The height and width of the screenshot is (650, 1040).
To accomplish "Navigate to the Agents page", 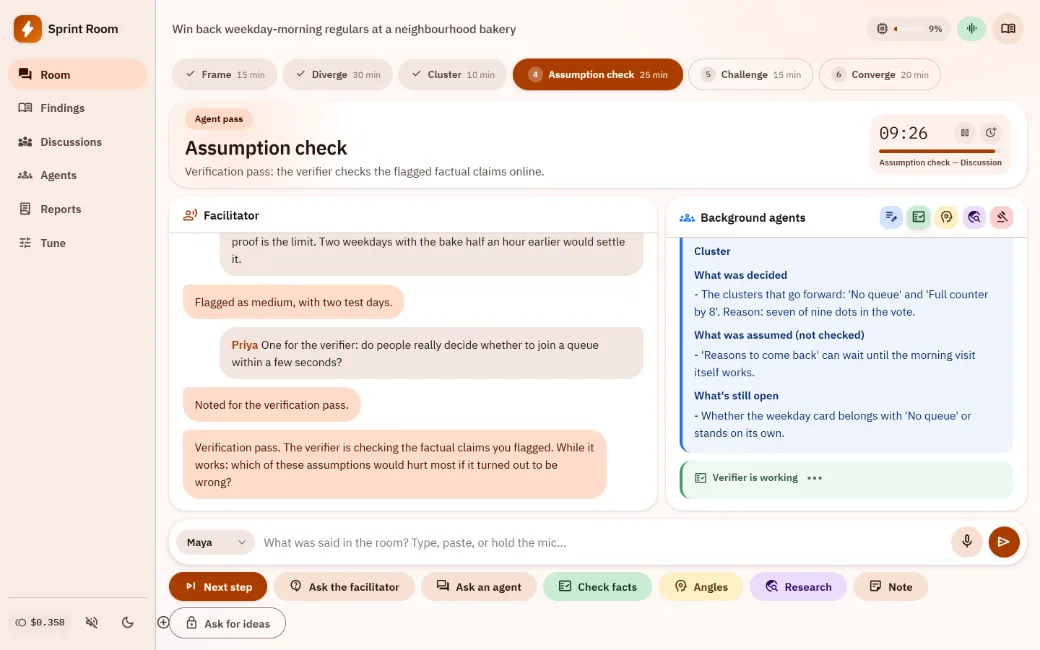I will pos(78,175).
